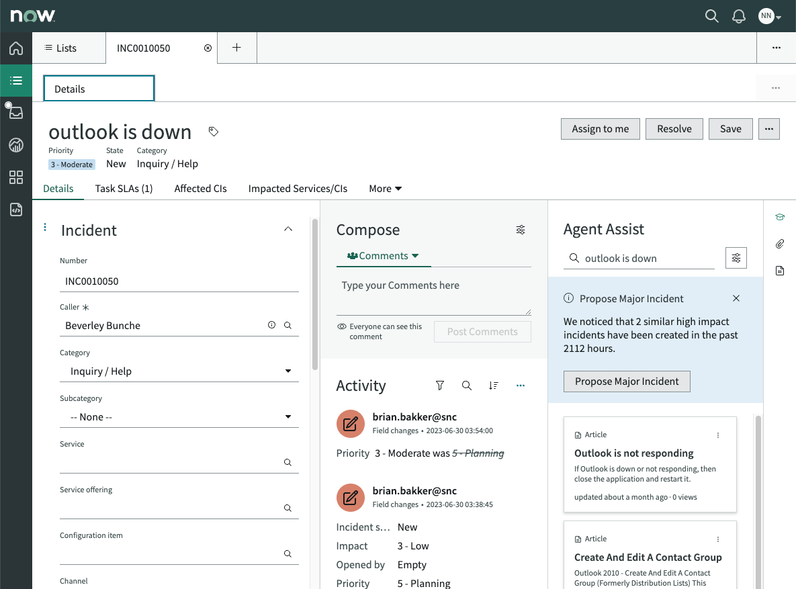Sort the Activity stream order
The width and height of the screenshot is (796, 589).
[x=493, y=385]
